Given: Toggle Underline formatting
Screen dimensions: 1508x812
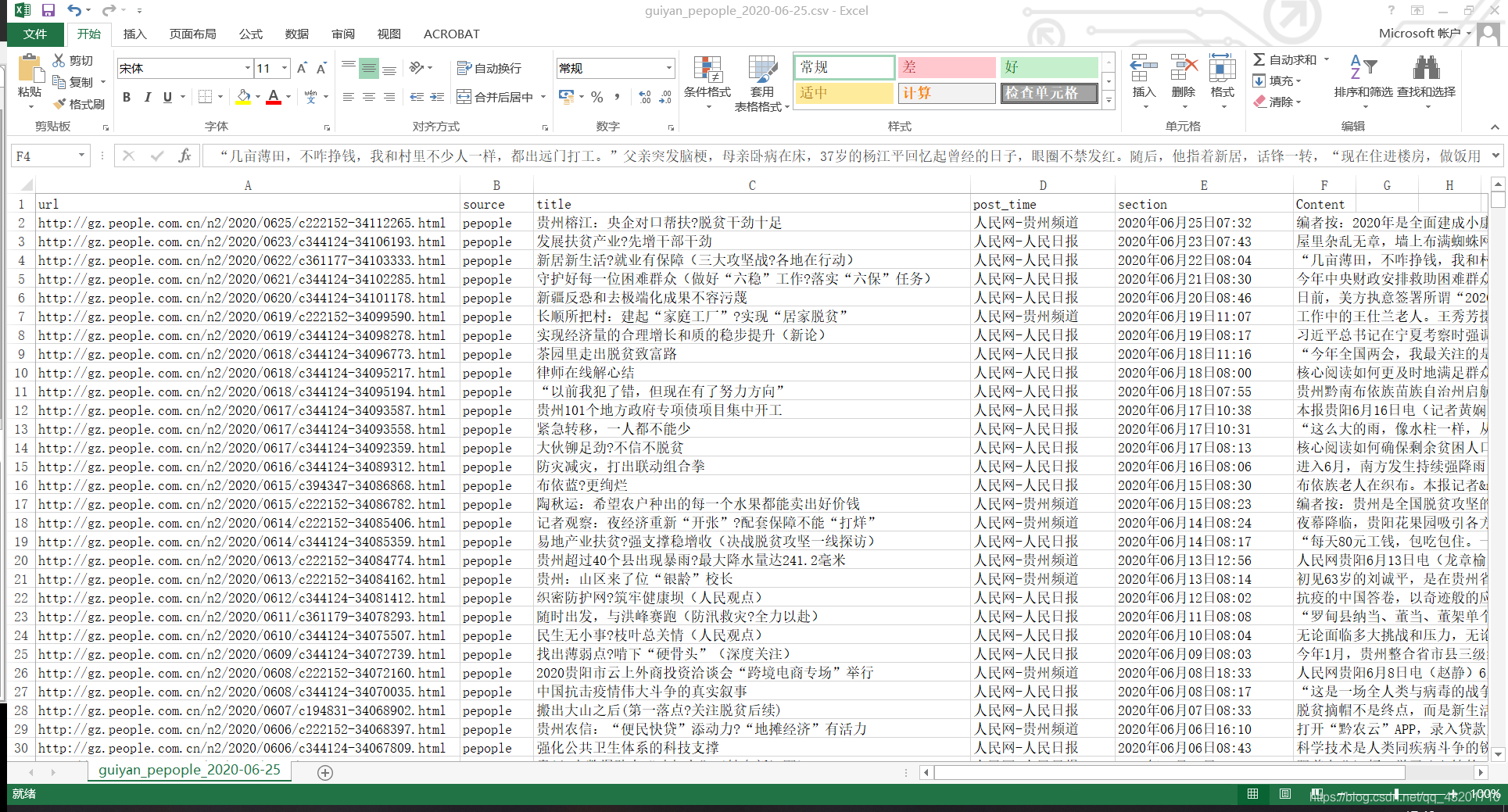Looking at the screenshot, I should (x=167, y=97).
